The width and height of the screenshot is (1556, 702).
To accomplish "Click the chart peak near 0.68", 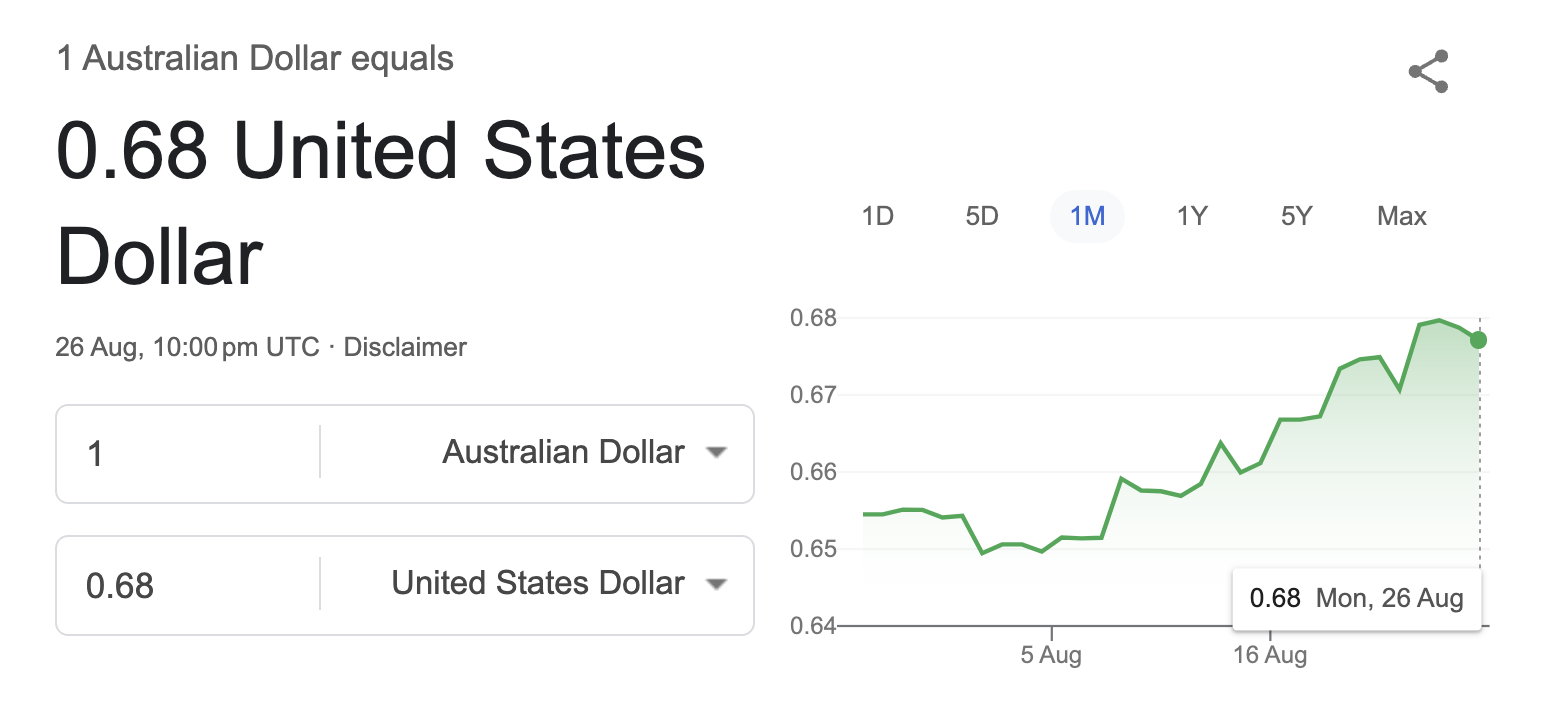I will coord(1438,320).
